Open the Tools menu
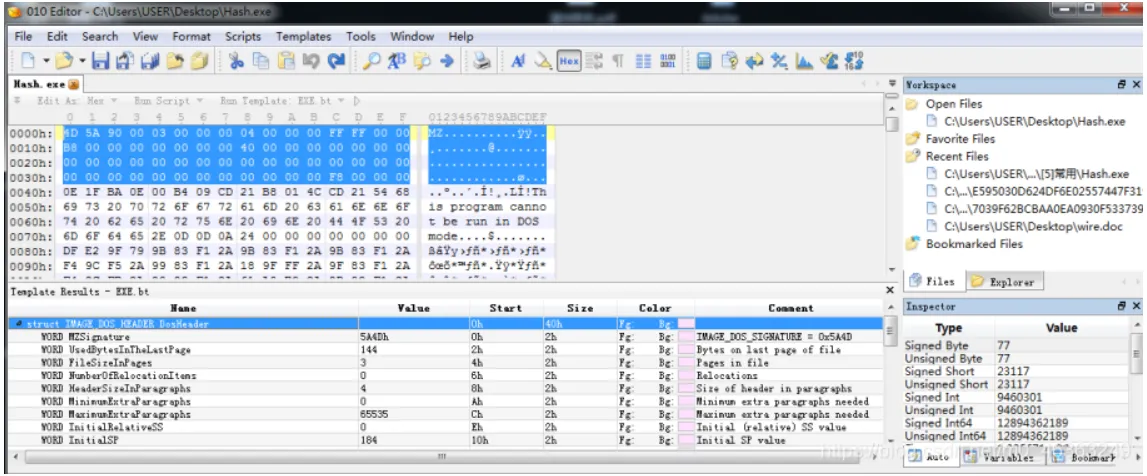1147x476 pixels. pyautogui.click(x=361, y=37)
